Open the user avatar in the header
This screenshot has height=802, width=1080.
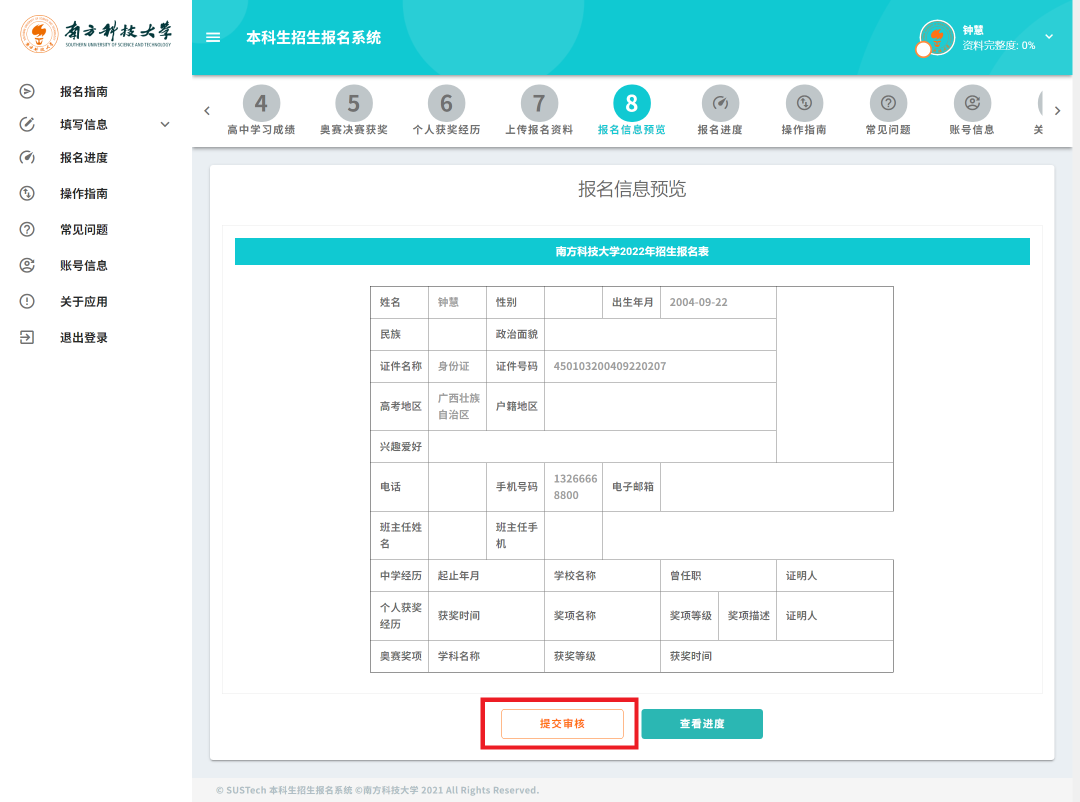pos(937,38)
